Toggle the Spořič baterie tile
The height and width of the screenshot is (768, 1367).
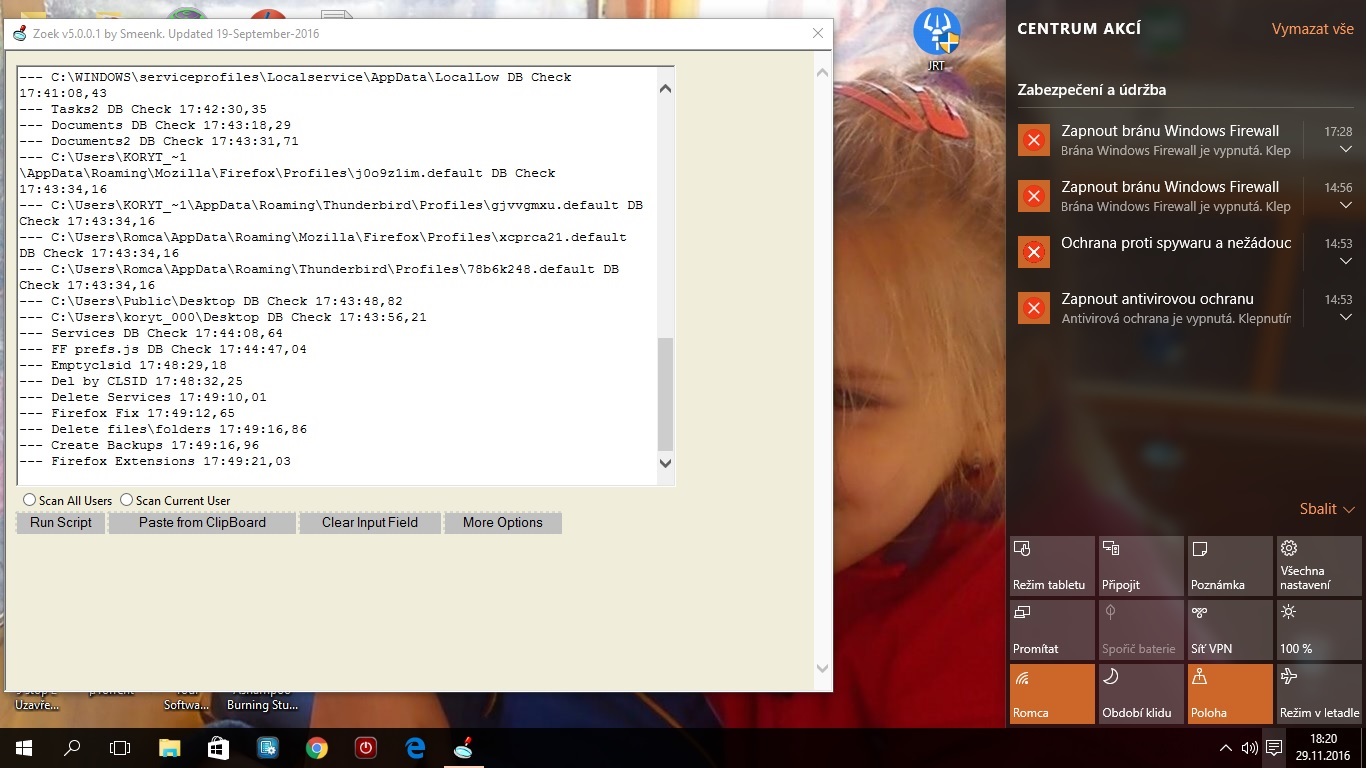coord(1141,630)
